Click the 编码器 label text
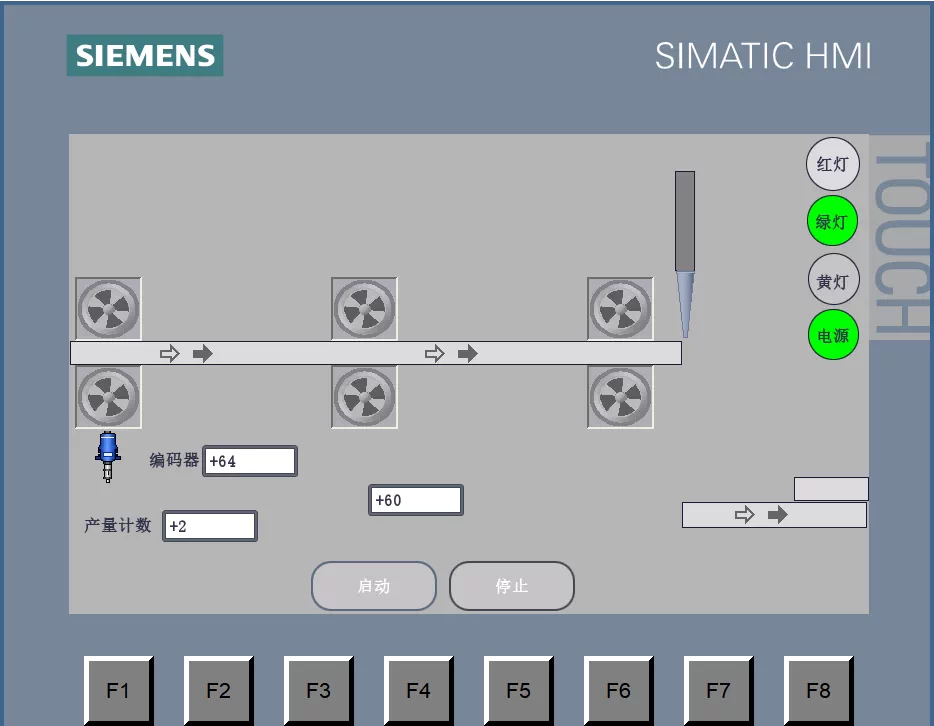The width and height of the screenshot is (934, 726). point(174,460)
